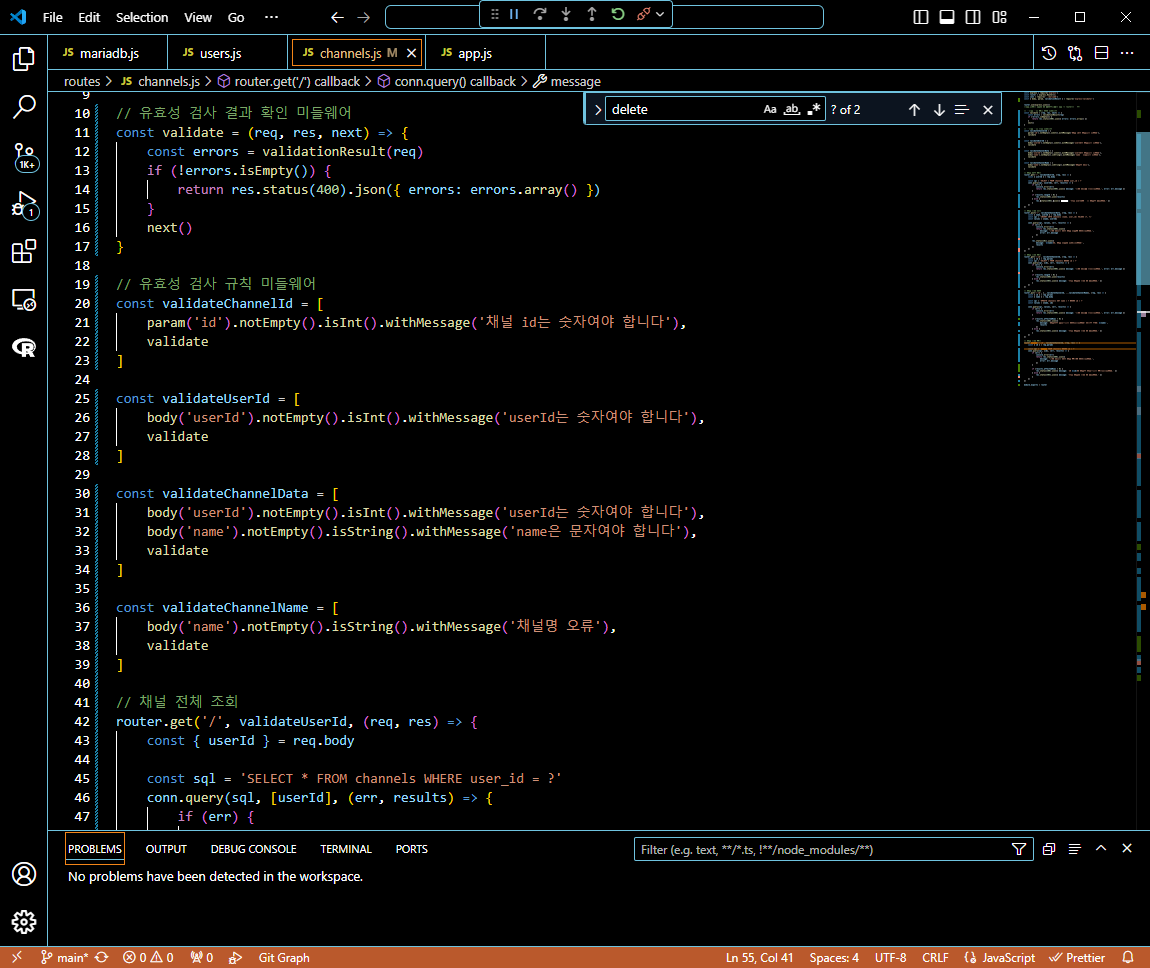The height and width of the screenshot is (968, 1150).
Task: Switch to users.js tab
Action: (227, 53)
